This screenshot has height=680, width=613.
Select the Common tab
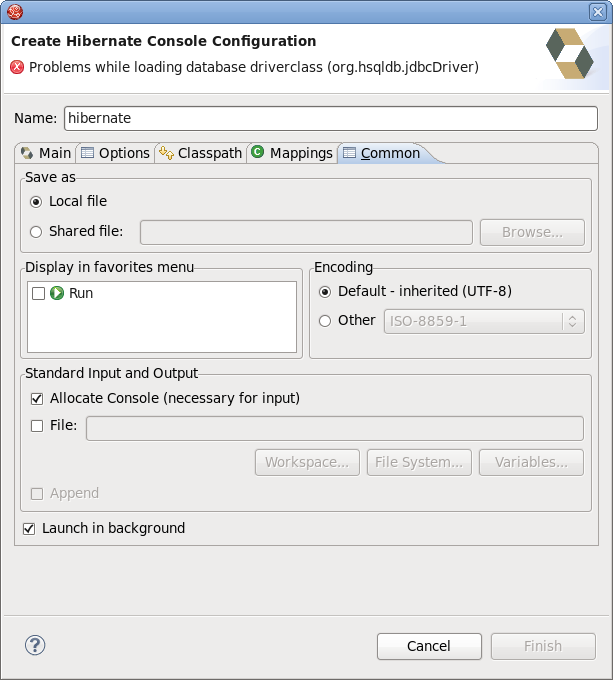(381, 153)
